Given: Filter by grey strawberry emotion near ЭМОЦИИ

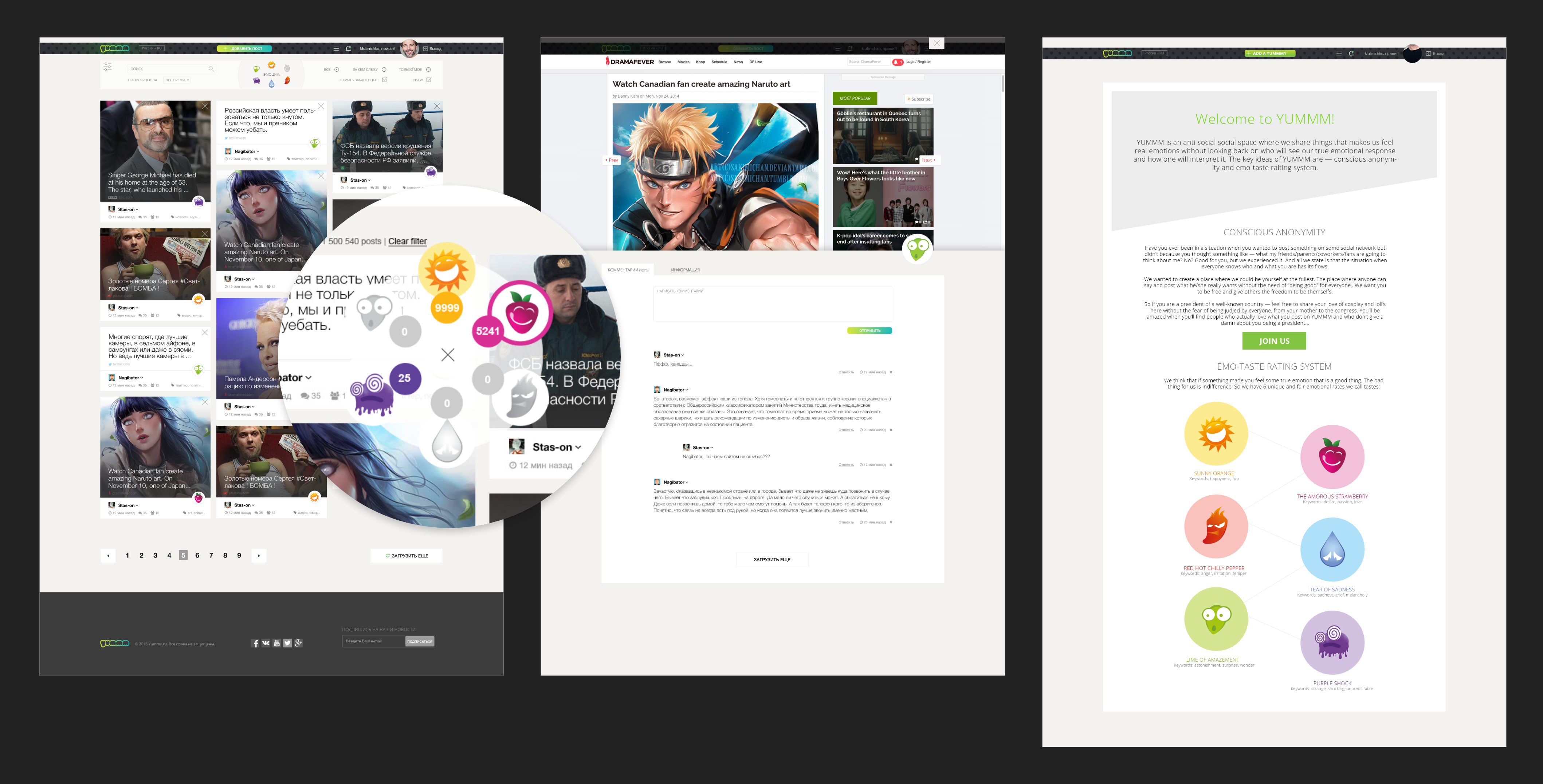Looking at the screenshot, I should point(287,68).
